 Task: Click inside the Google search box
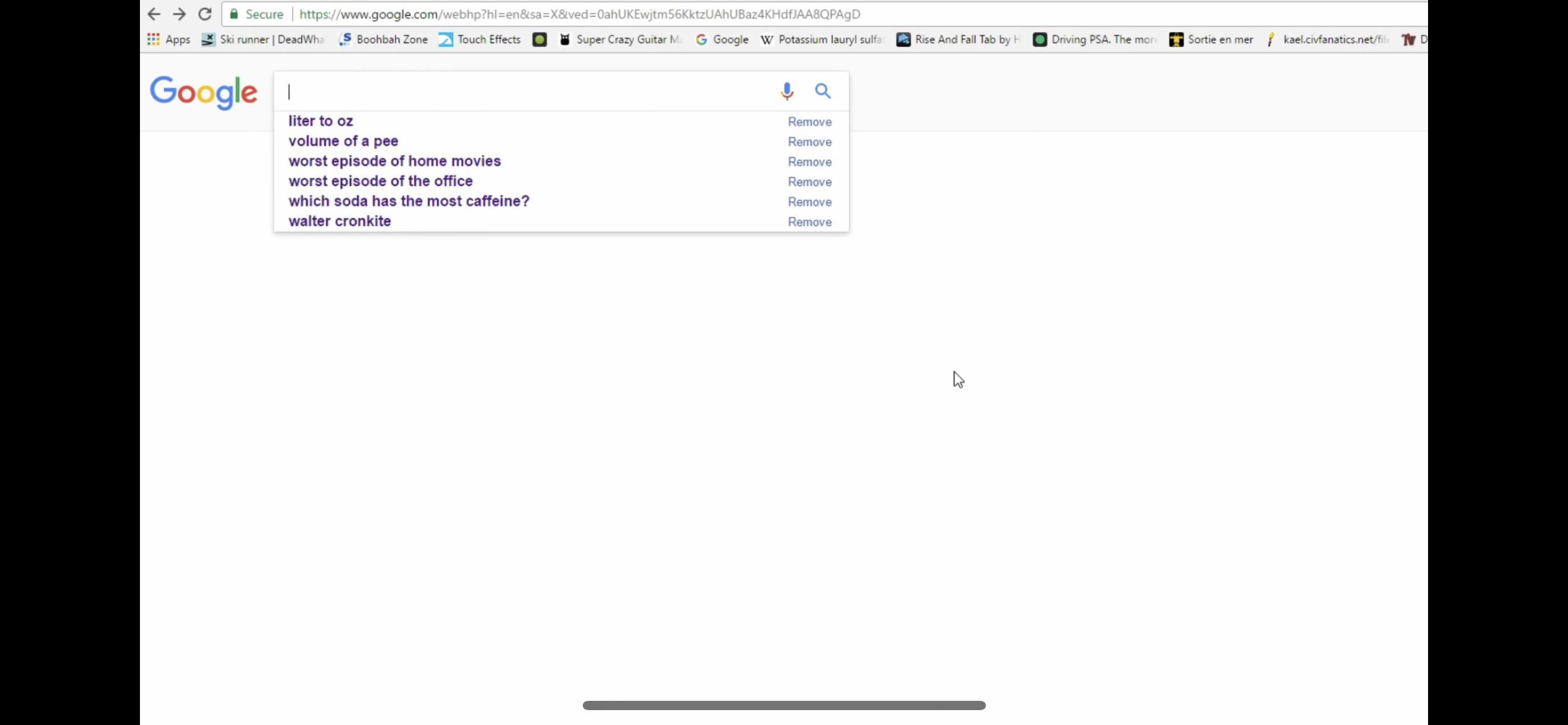click(526, 91)
